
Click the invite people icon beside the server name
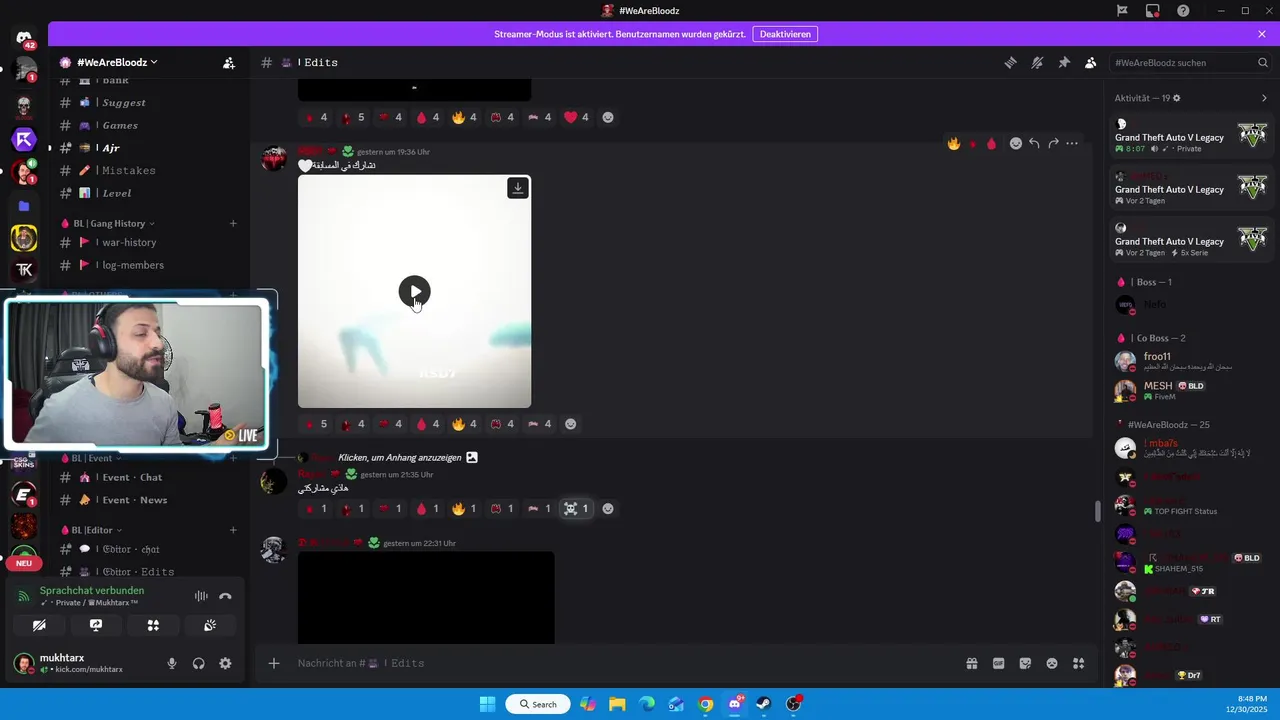(229, 62)
